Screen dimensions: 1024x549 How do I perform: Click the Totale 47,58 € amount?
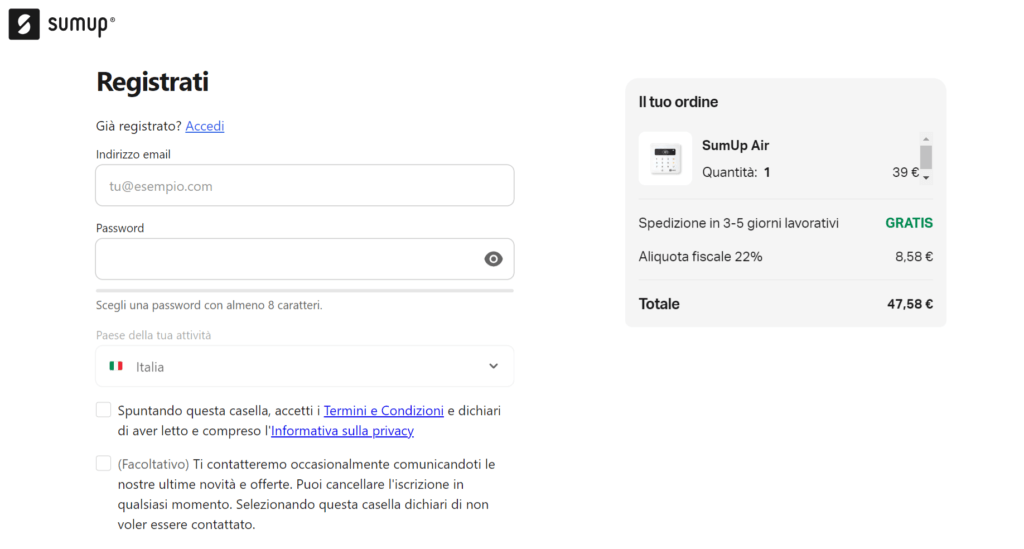click(x=910, y=304)
